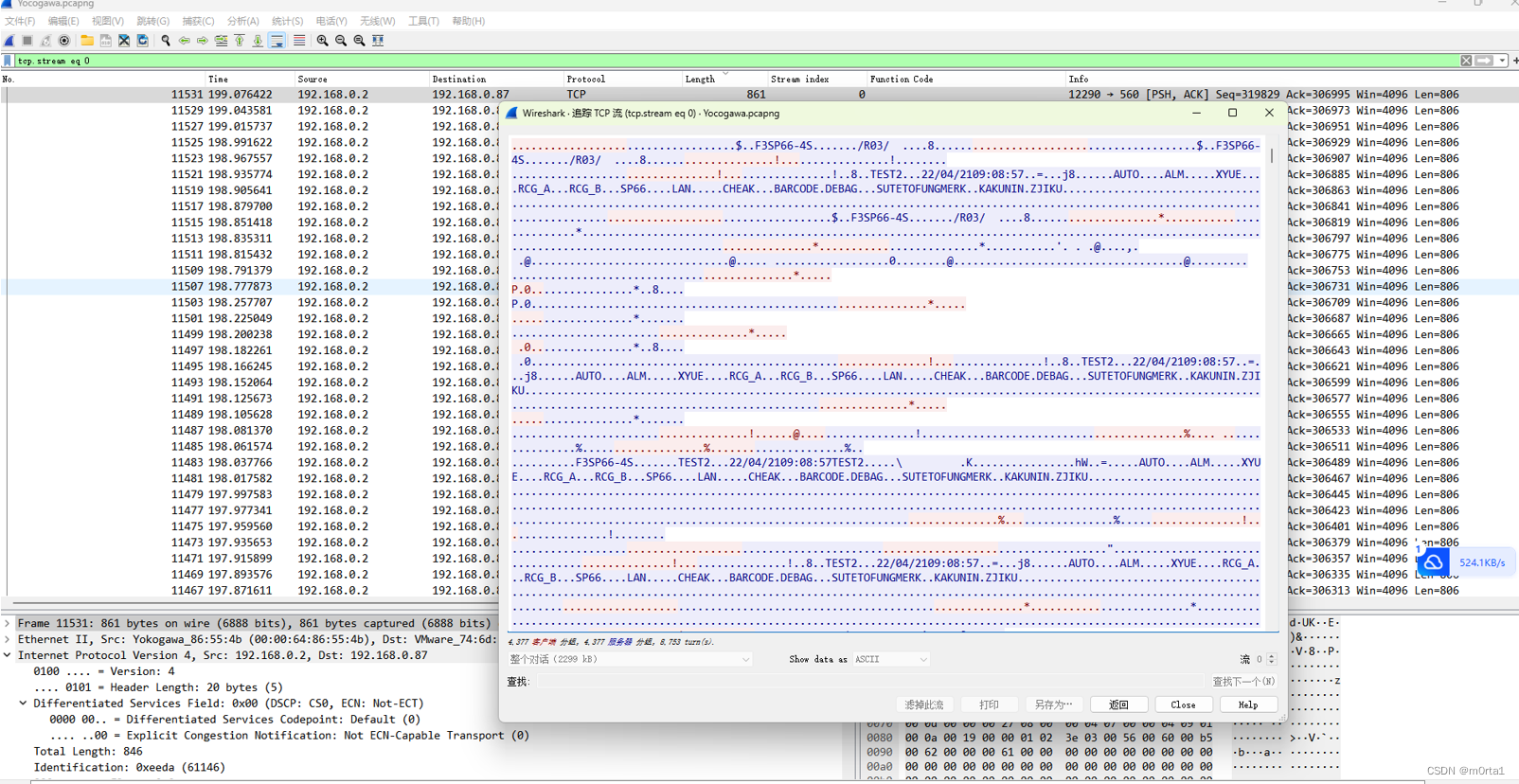Click the close capture file icon

pyautogui.click(x=124, y=41)
